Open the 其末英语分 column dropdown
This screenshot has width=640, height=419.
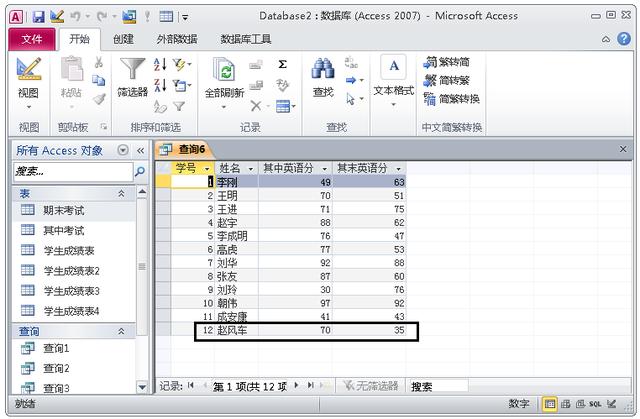point(398,168)
